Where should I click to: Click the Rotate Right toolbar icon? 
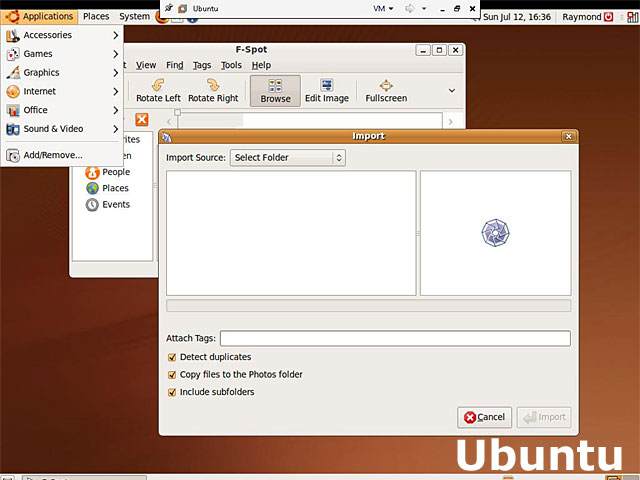pyautogui.click(x=213, y=90)
